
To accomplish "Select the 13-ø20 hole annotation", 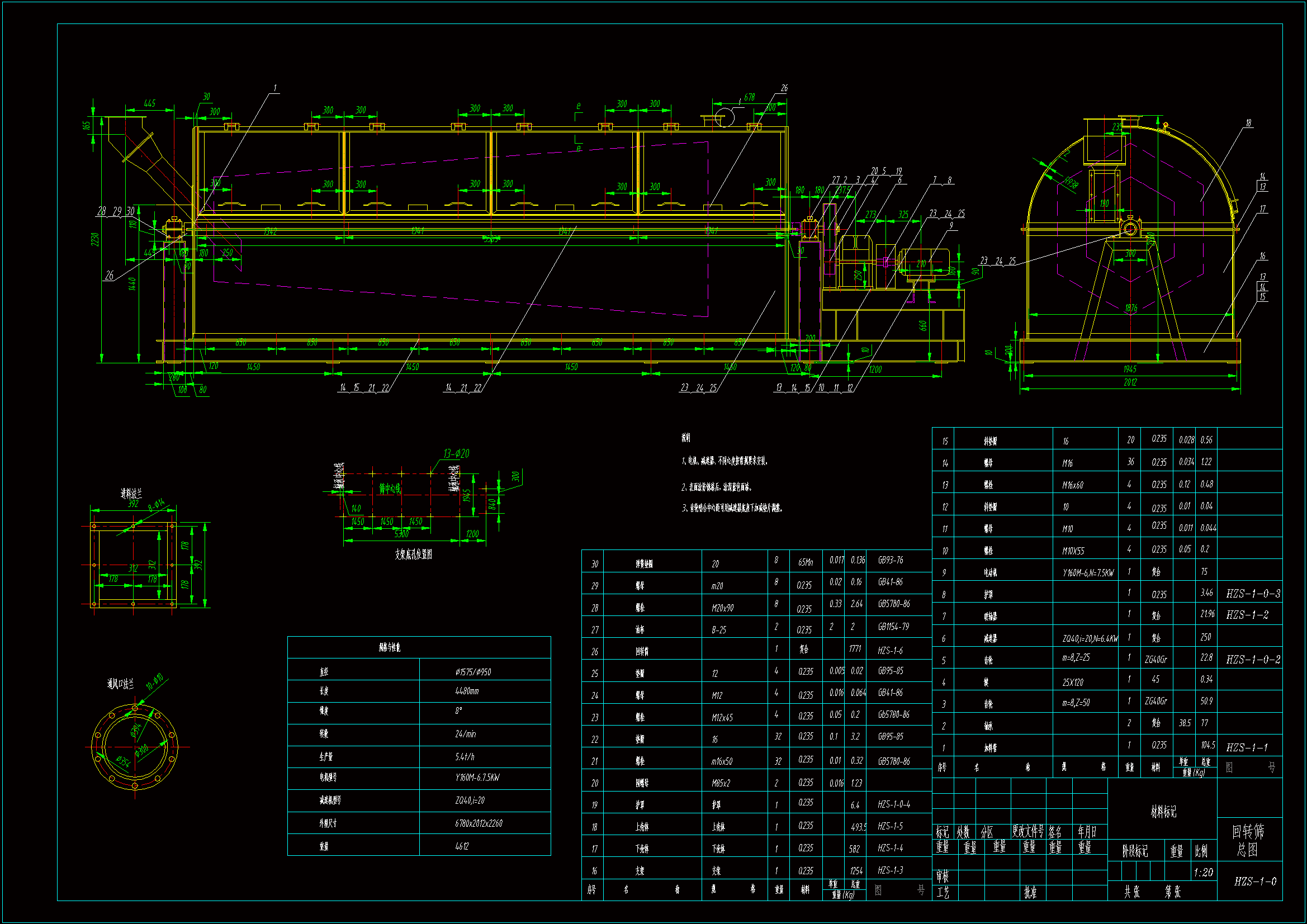I will coord(456,454).
